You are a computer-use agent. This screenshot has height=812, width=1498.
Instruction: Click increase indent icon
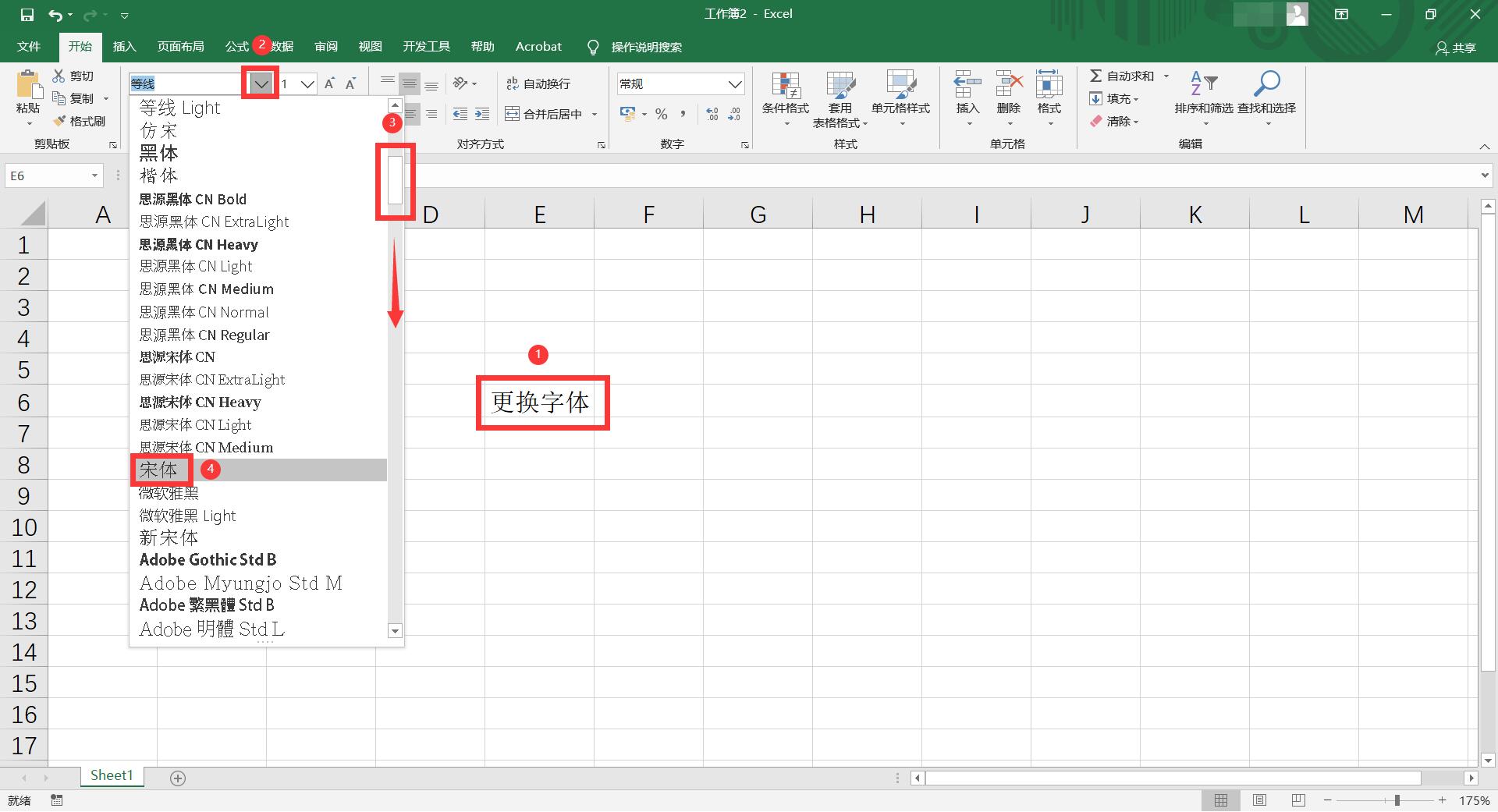[x=482, y=114]
